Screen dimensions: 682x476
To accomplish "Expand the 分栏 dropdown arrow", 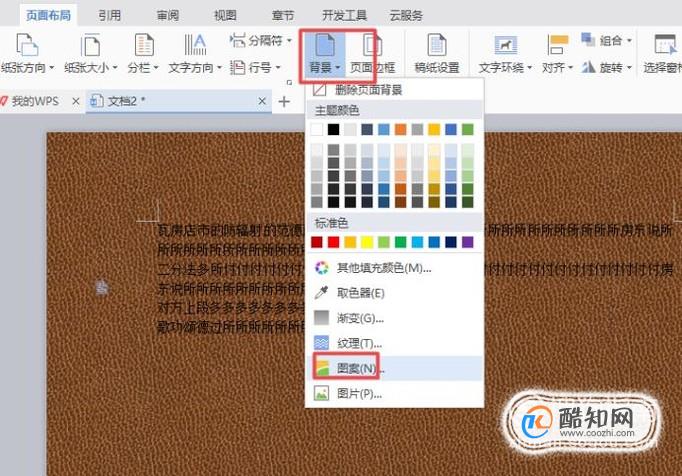I will tap(155, 67).
